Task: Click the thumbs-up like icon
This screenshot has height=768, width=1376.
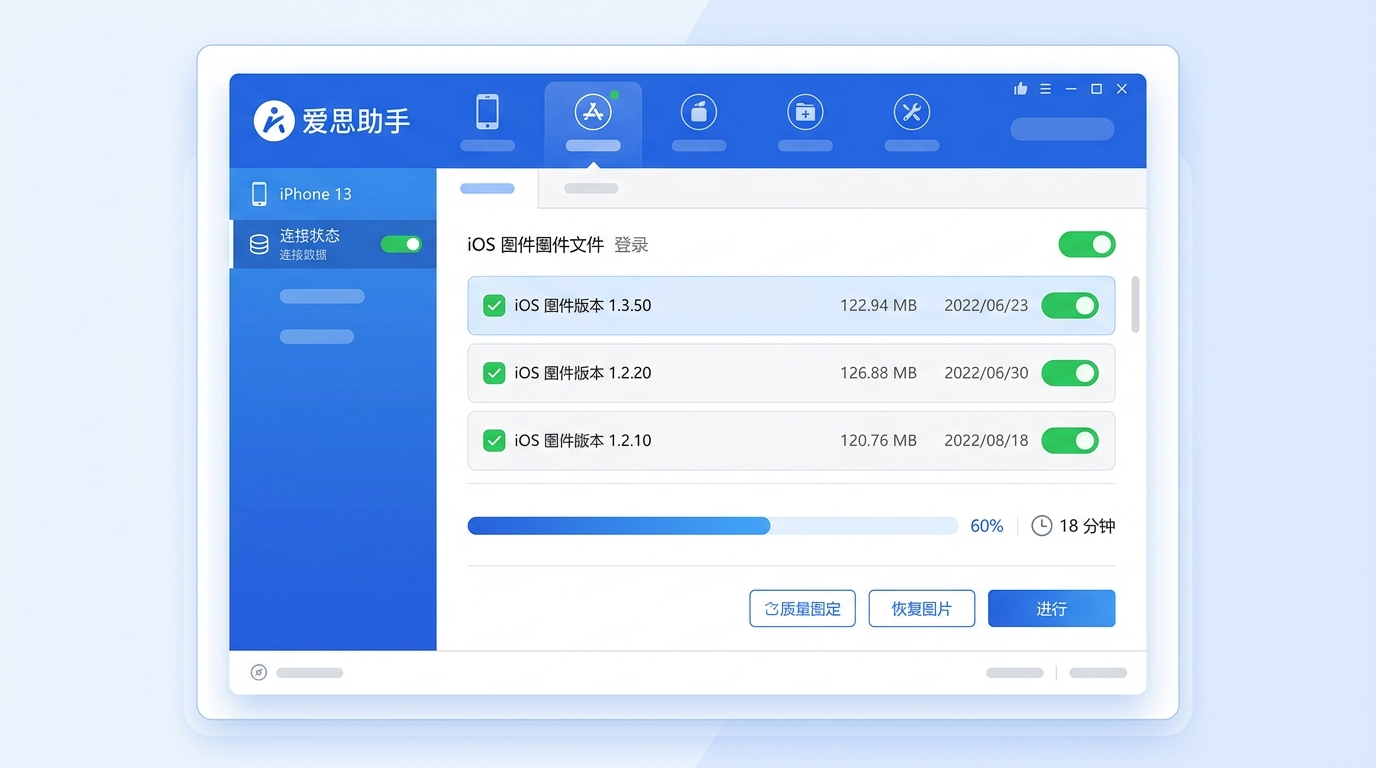Action: tap(1021, 89)
